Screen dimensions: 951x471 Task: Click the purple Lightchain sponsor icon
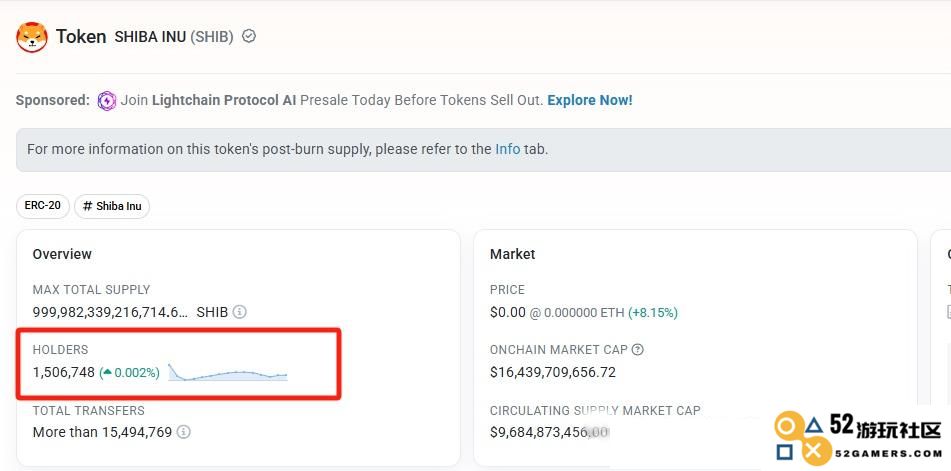107,101
